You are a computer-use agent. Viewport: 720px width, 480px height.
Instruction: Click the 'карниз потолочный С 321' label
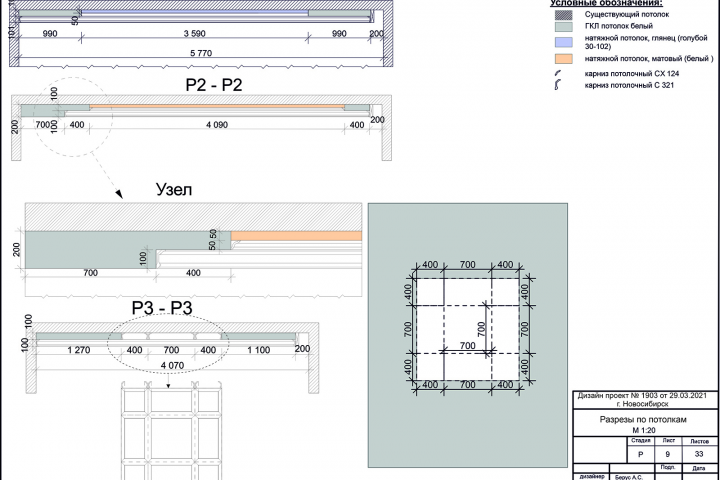(629, 85)
